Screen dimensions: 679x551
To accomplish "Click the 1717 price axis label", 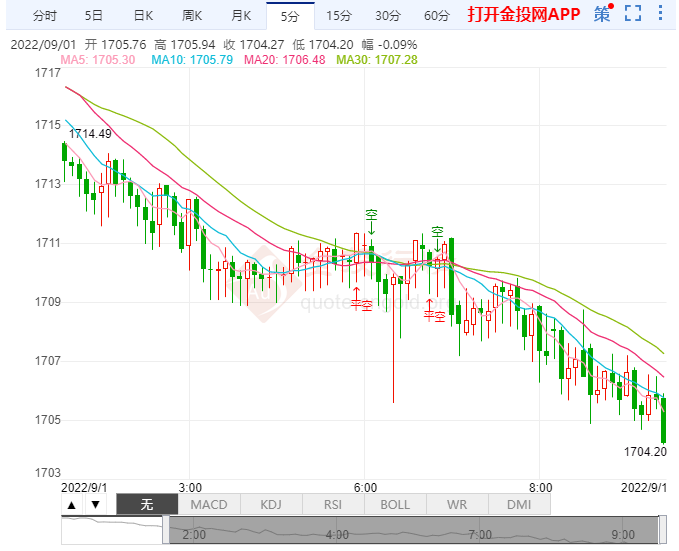I will (48, 73).
